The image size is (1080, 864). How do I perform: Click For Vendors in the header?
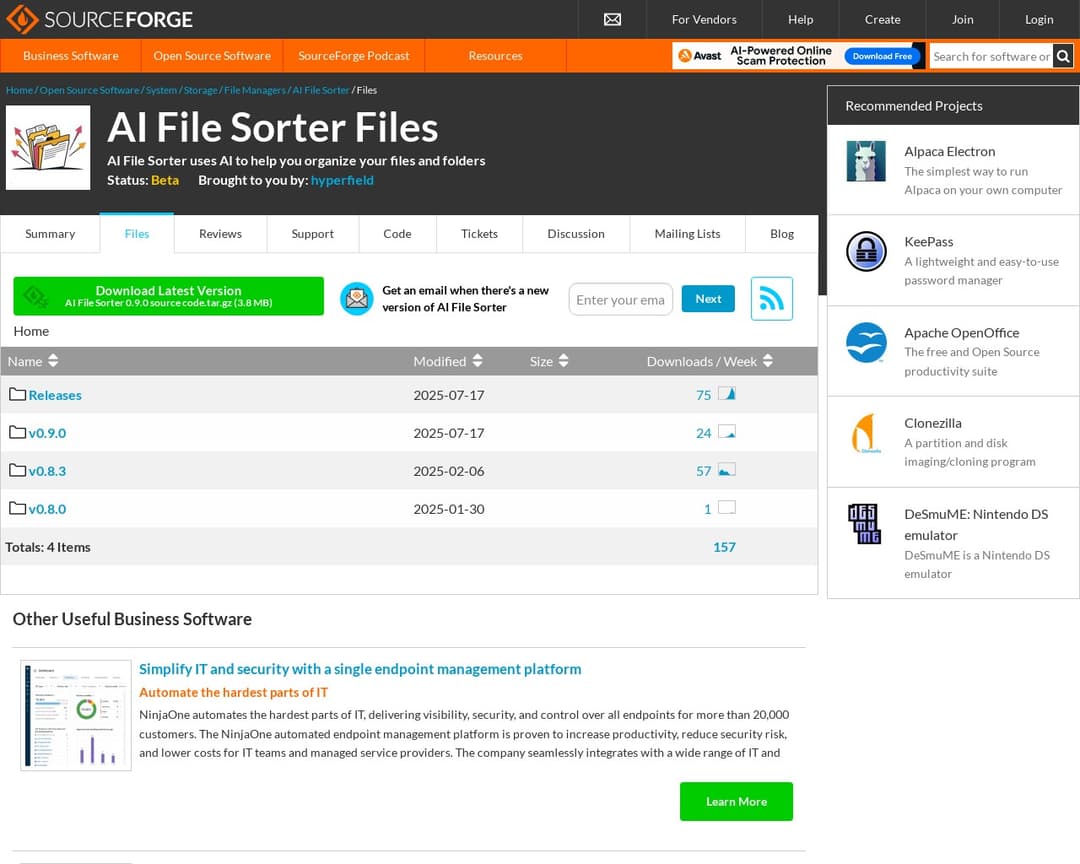click(704, 19)
